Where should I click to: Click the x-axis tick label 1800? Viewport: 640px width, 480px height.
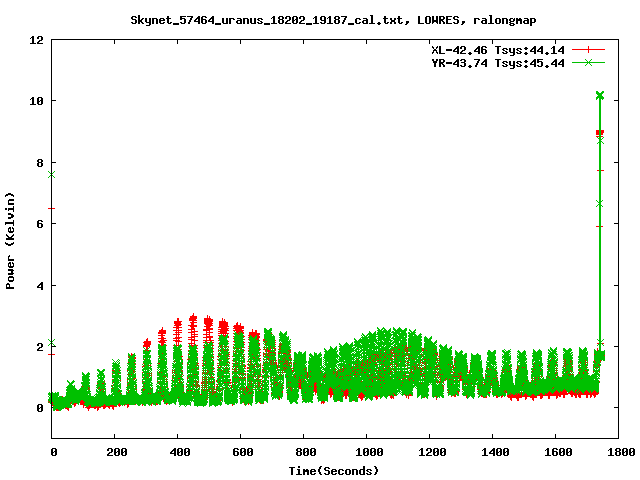pyautogui.click(x=621, y=452)
